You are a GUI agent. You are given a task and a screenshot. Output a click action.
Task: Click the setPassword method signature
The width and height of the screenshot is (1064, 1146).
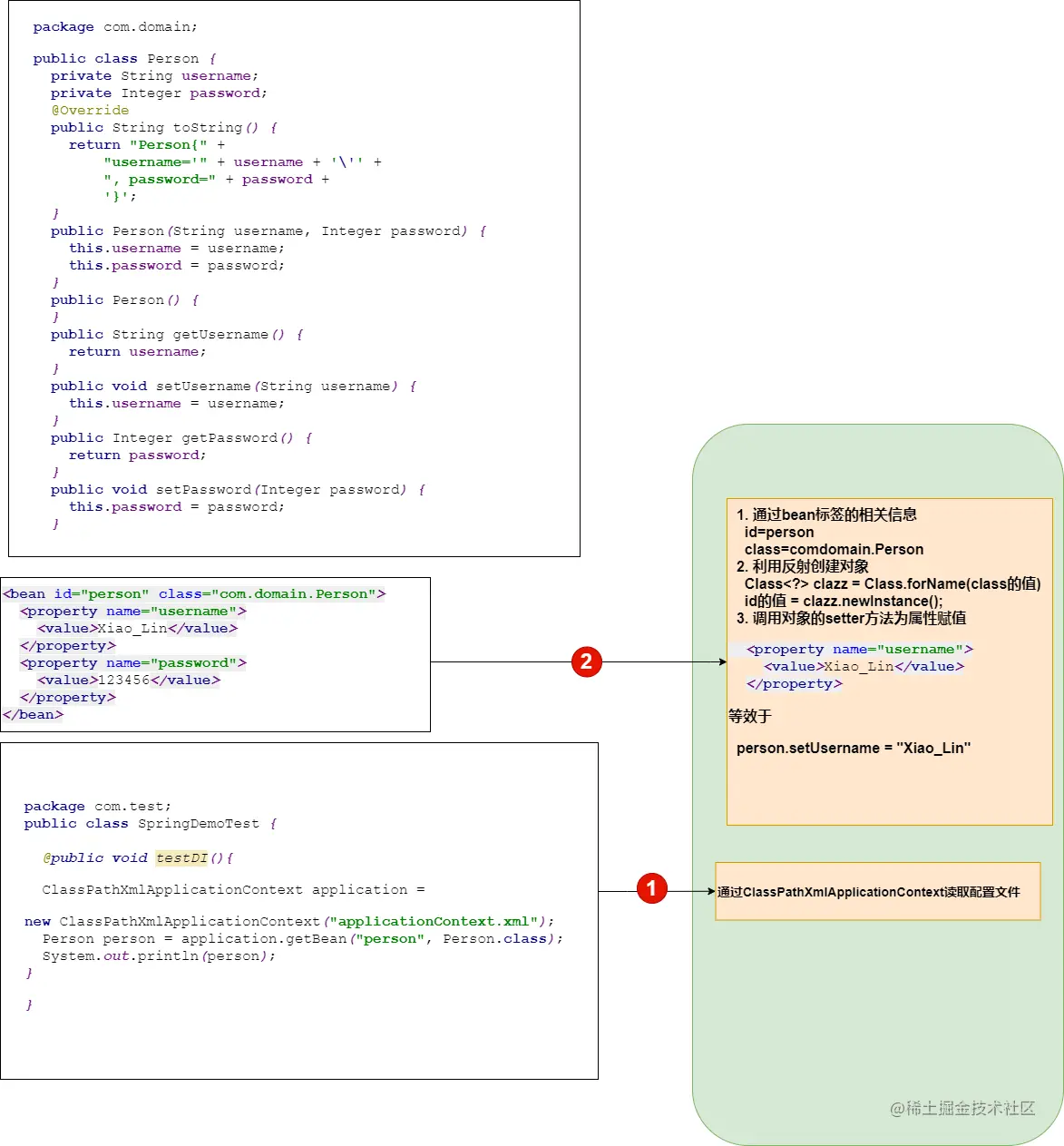(x=238, y=490)
